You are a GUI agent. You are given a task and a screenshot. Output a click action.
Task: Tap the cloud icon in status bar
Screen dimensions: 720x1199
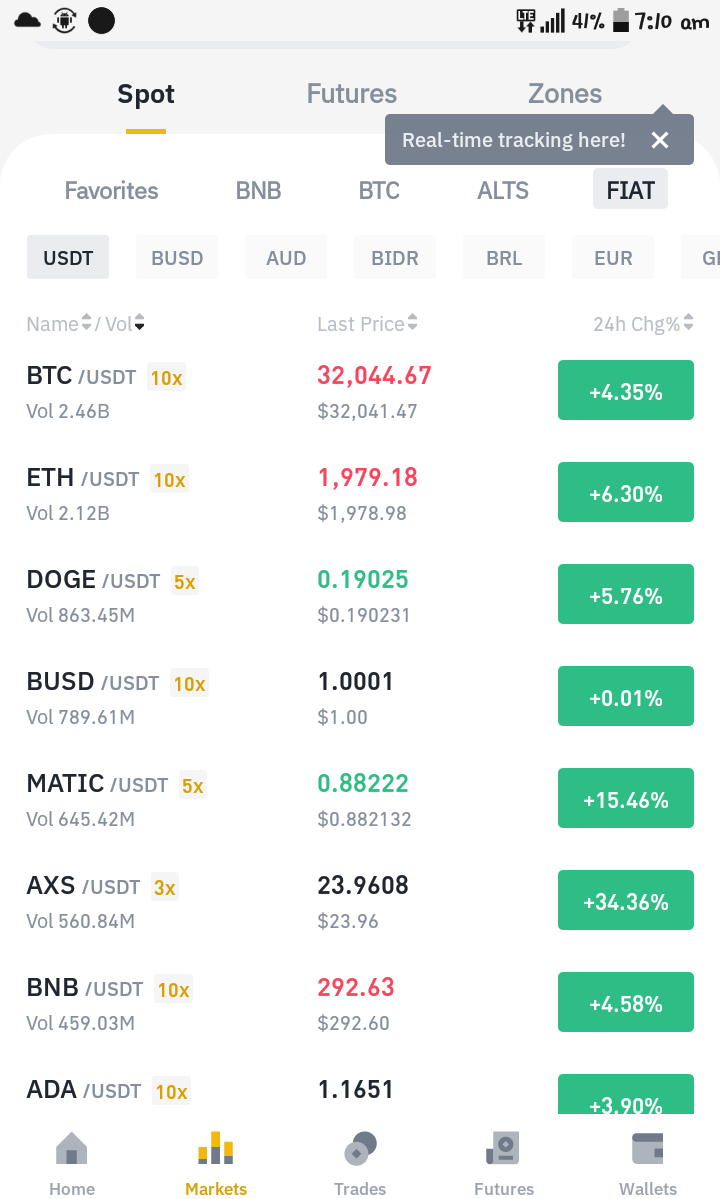pos(28,21)
